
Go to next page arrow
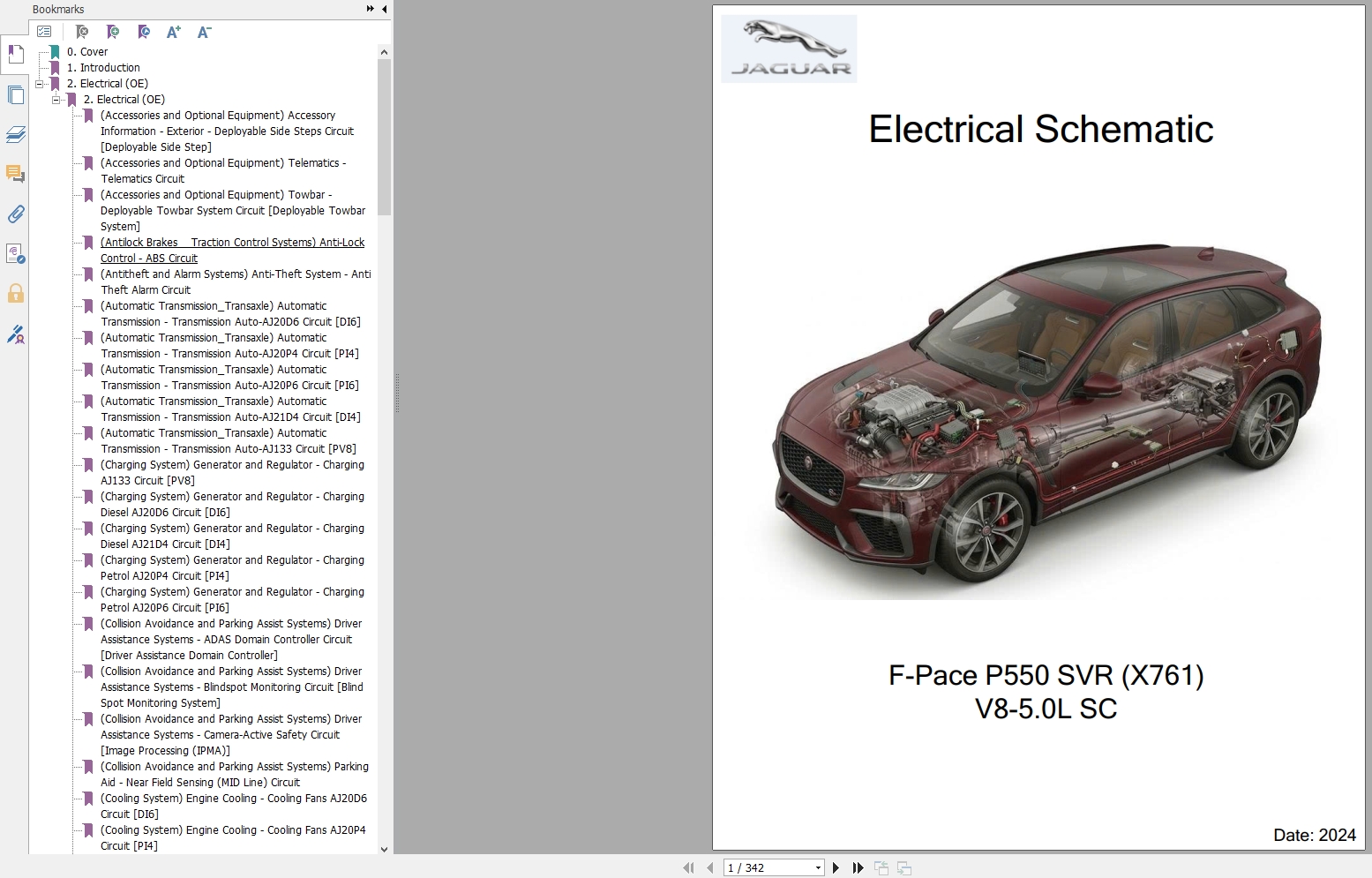coord(836,868)
